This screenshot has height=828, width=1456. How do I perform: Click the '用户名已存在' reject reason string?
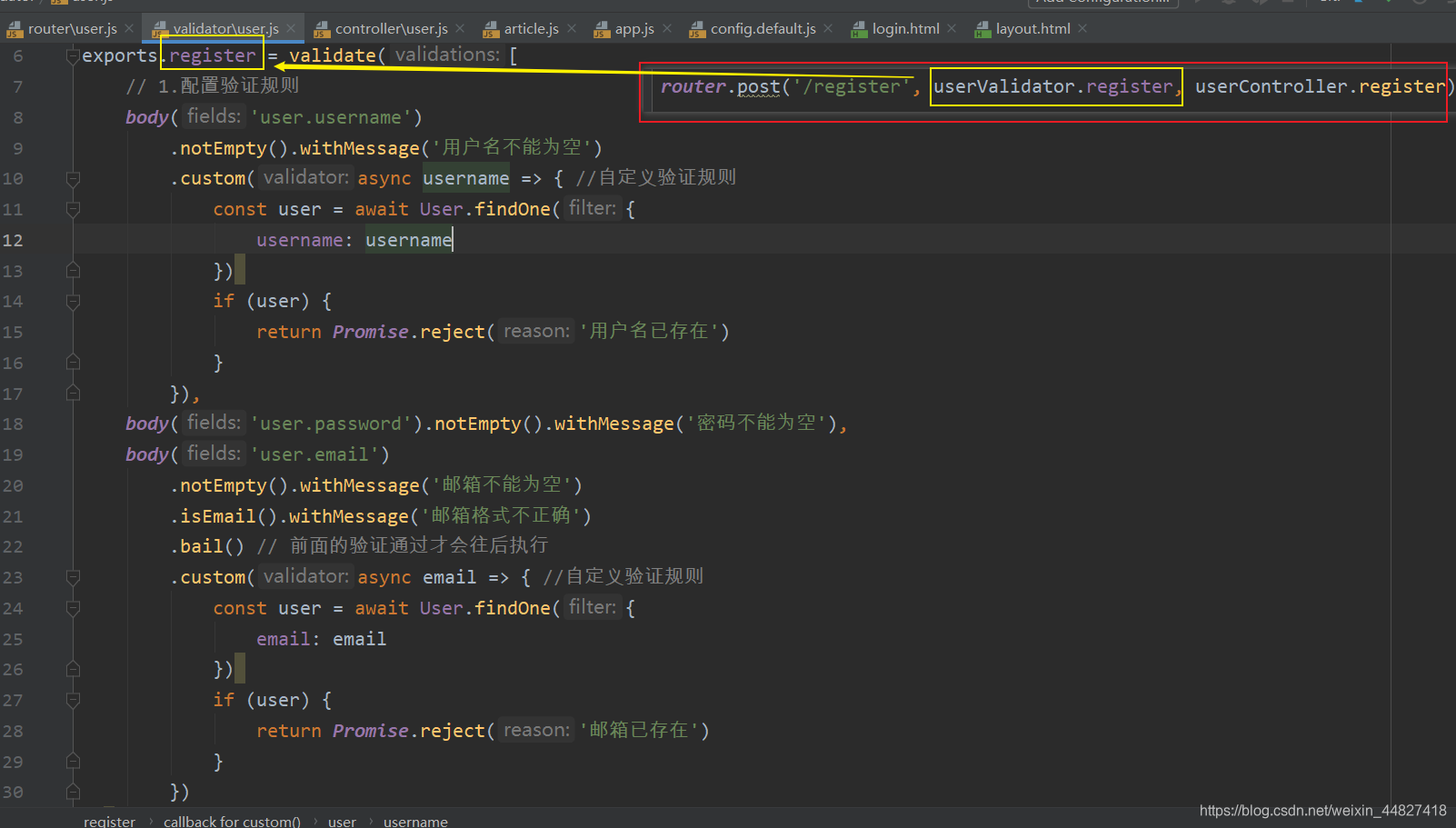click(x=649, y=332)
